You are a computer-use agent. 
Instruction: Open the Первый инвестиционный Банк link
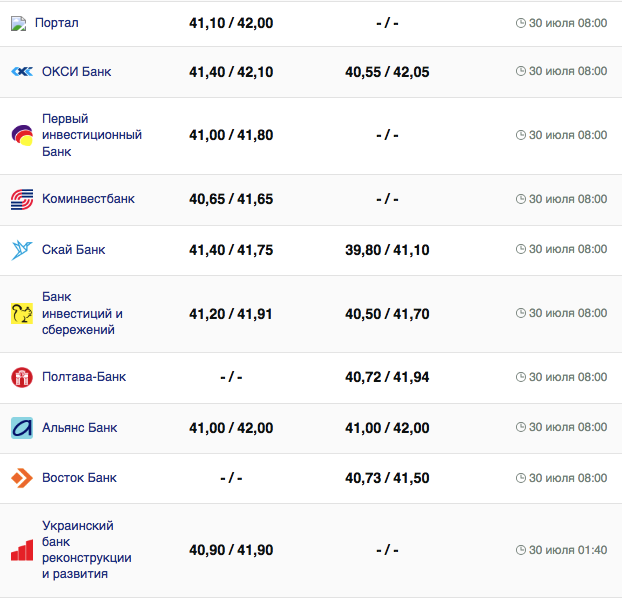coord(91,135)
